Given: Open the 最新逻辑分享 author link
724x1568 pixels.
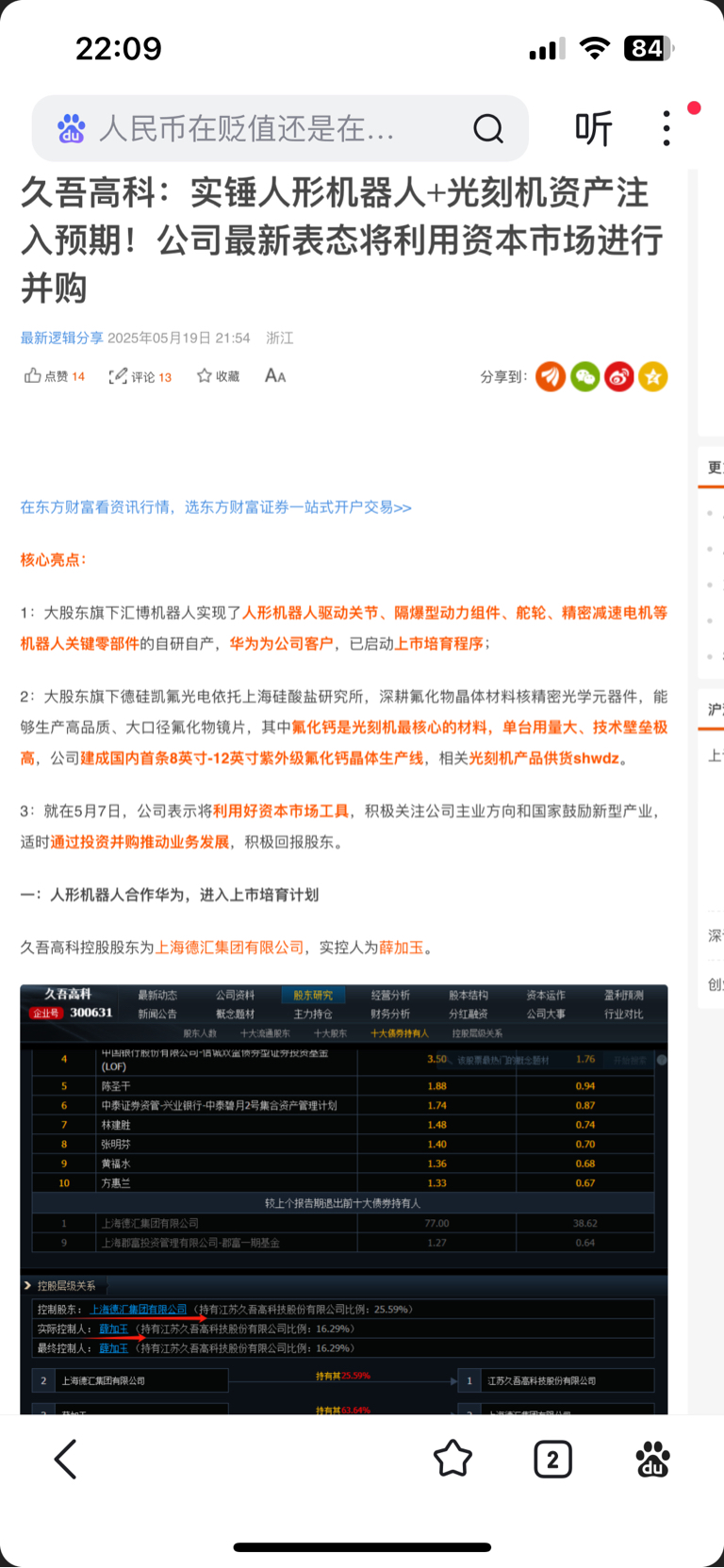Looking at the screenshot, I should (62, 338).
